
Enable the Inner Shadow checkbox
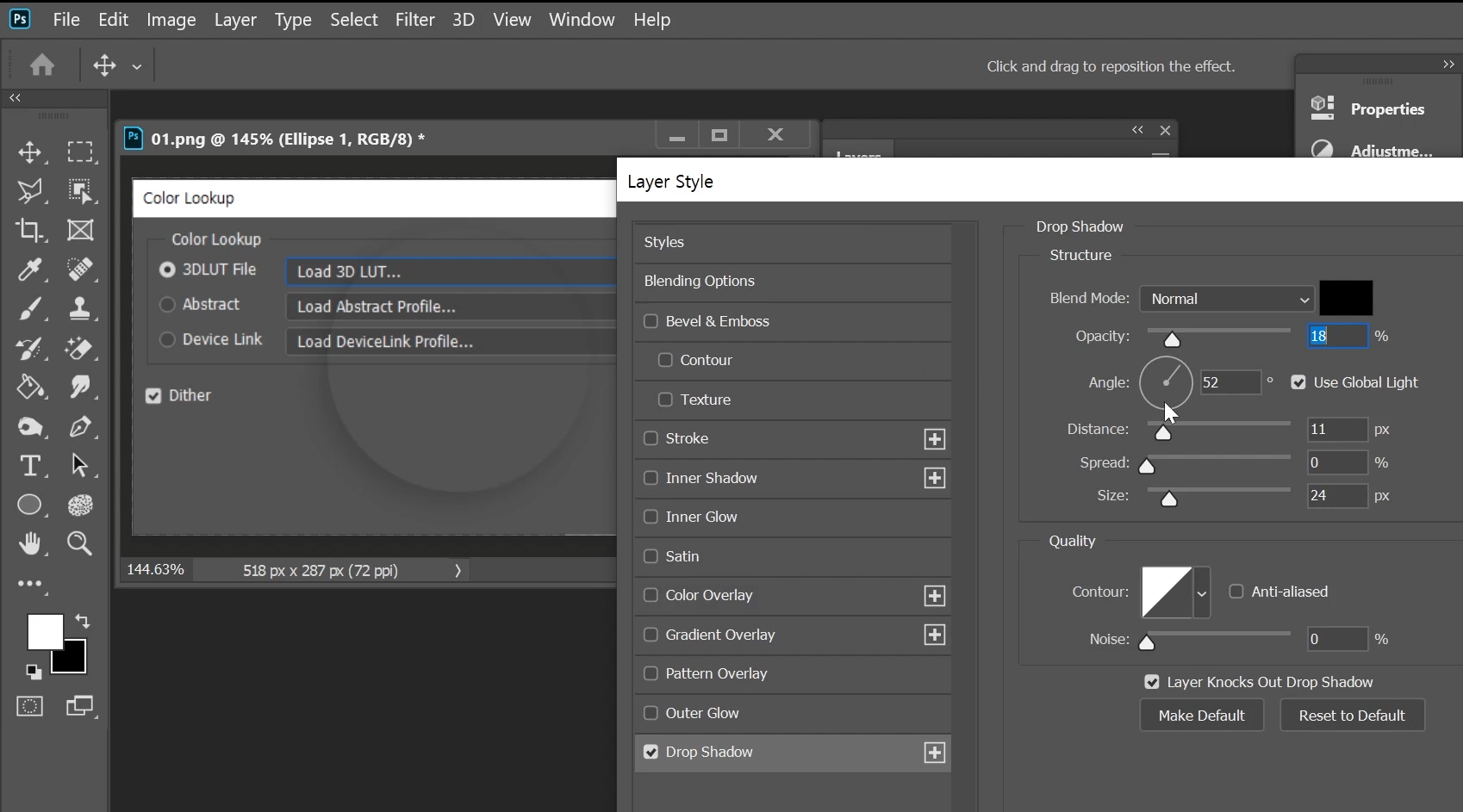tap(651, 478)
